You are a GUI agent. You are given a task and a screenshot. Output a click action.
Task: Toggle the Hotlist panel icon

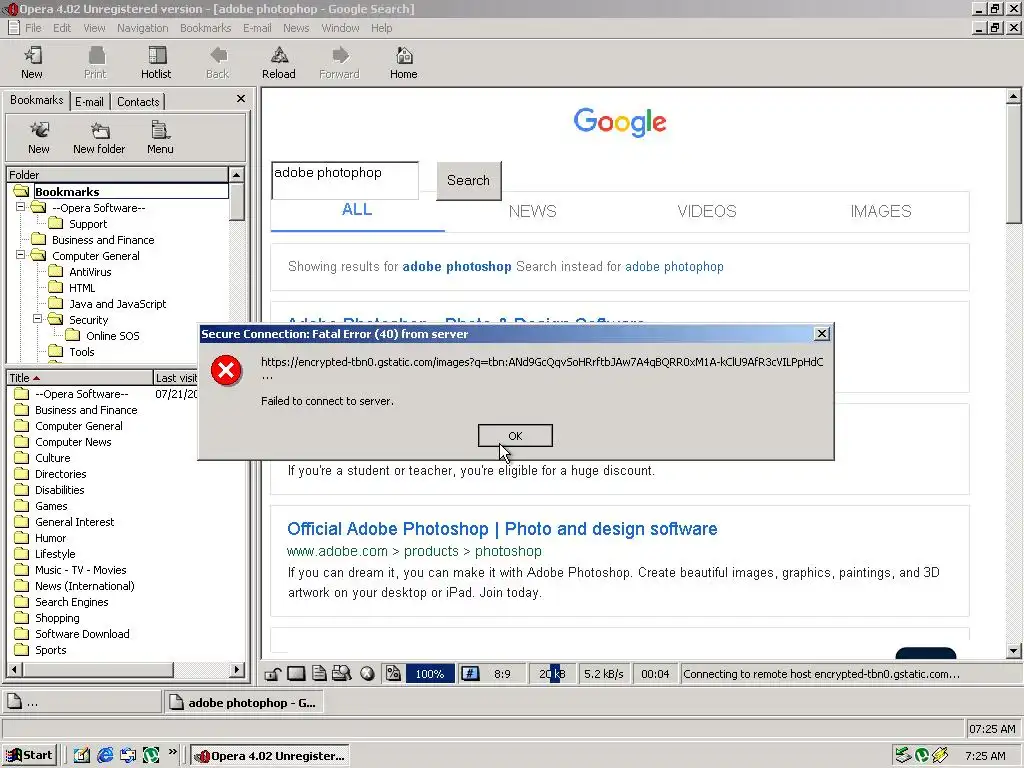tap(157, 56)
